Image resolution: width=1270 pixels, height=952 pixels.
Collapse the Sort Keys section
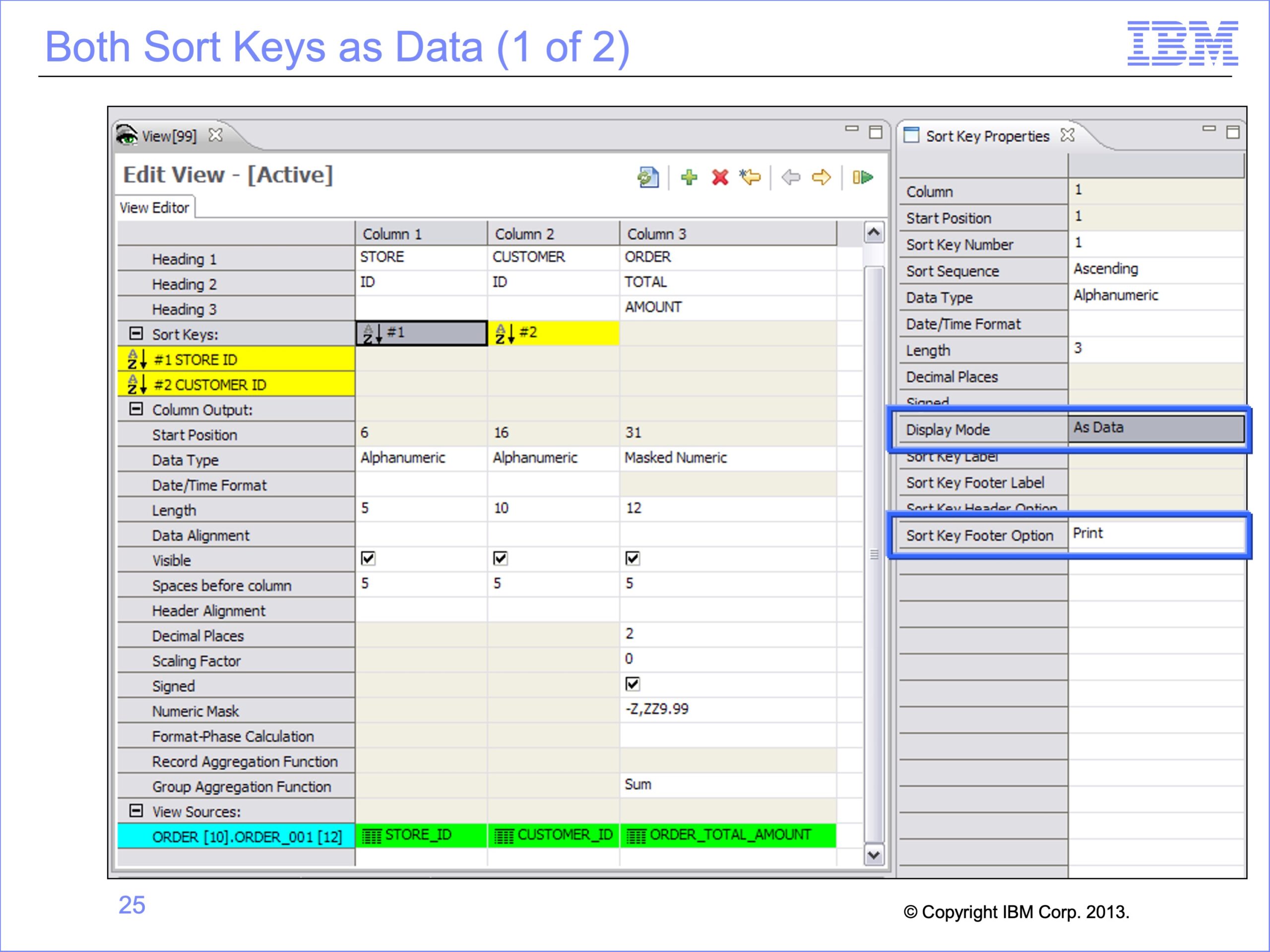tap(136, 333)
